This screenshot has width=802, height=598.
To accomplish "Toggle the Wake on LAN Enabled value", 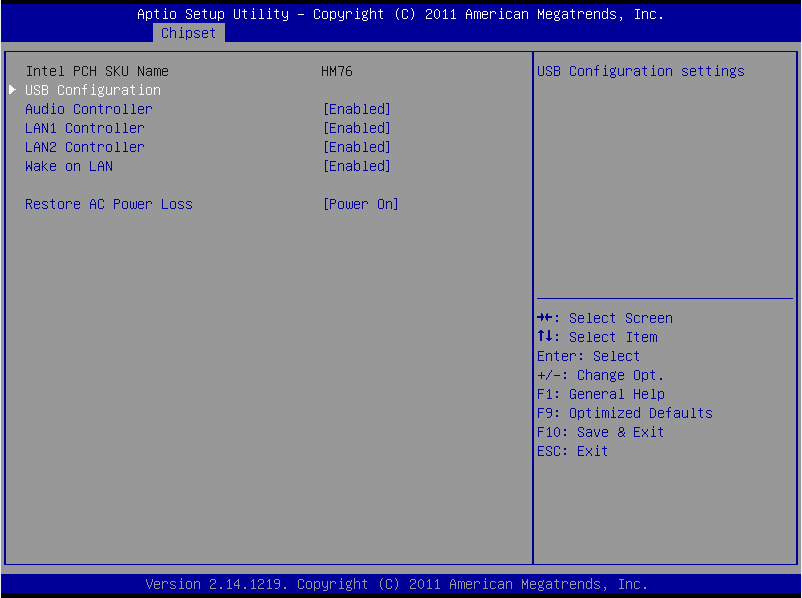I will (x=356, y=166).
